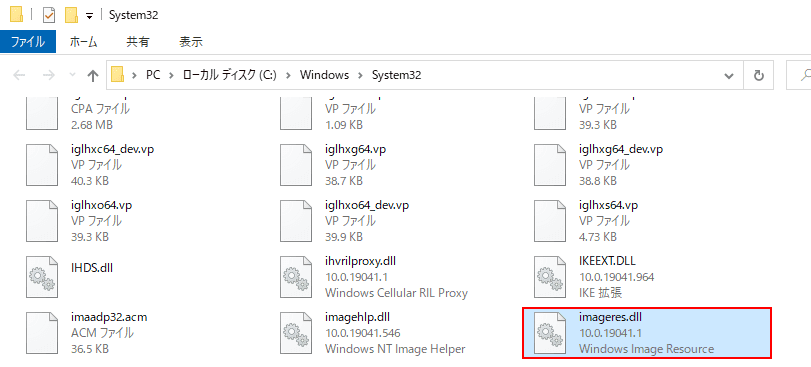Click the iglhxo64.vp file name
The height and width of the screenshot is (367, 811).
[x=101, y=205]
